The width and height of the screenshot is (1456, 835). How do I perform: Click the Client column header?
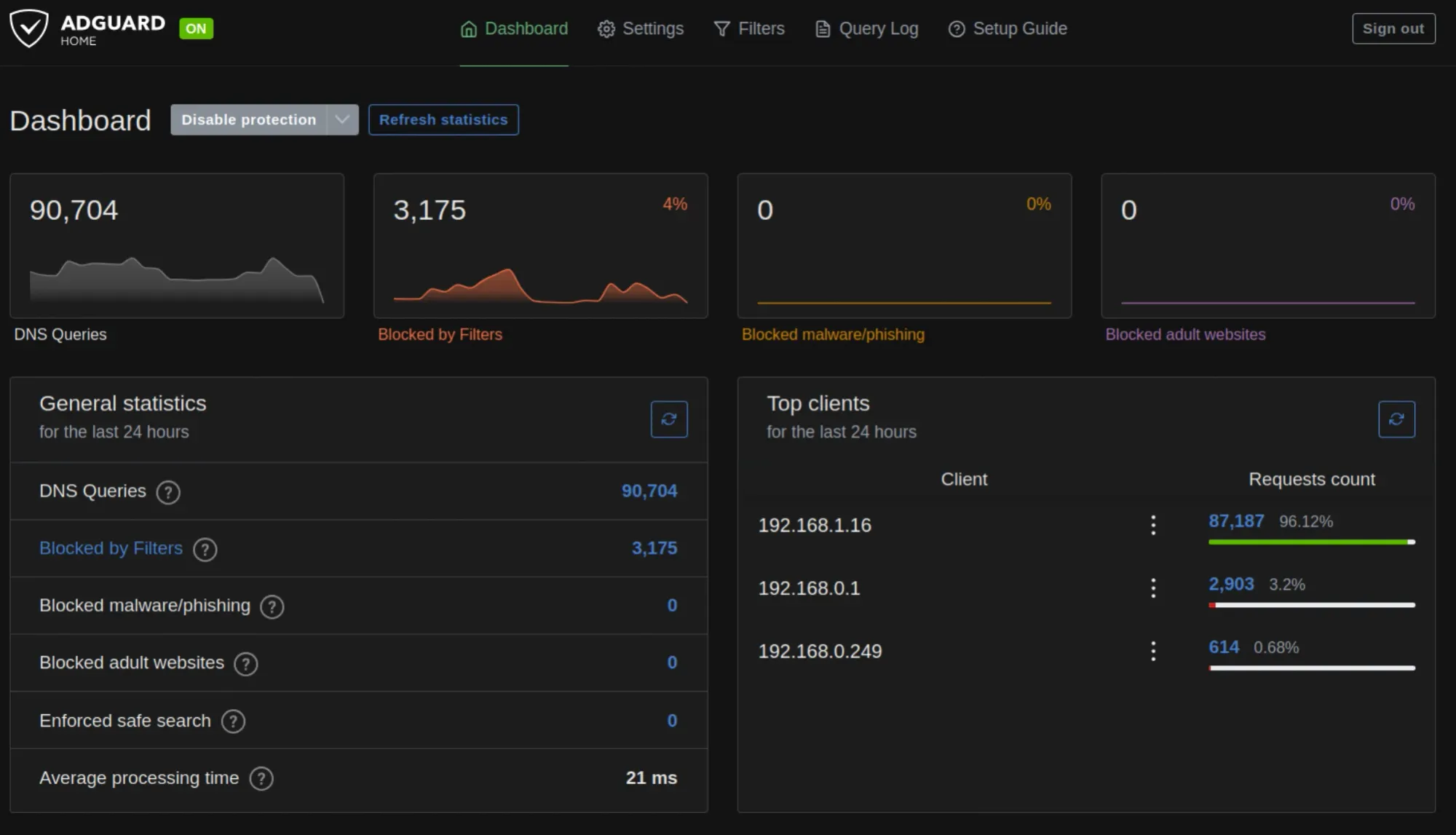(964, 479)
